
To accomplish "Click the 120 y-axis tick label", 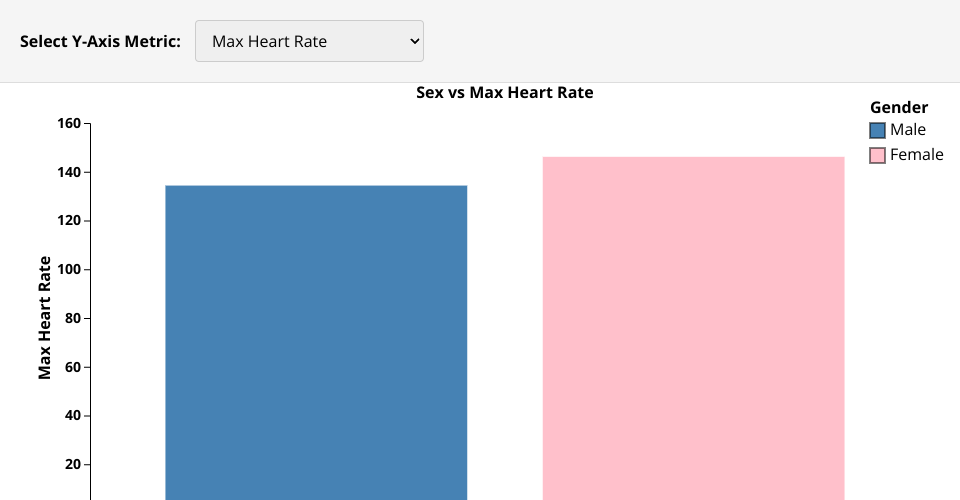I will click(69, 221).
